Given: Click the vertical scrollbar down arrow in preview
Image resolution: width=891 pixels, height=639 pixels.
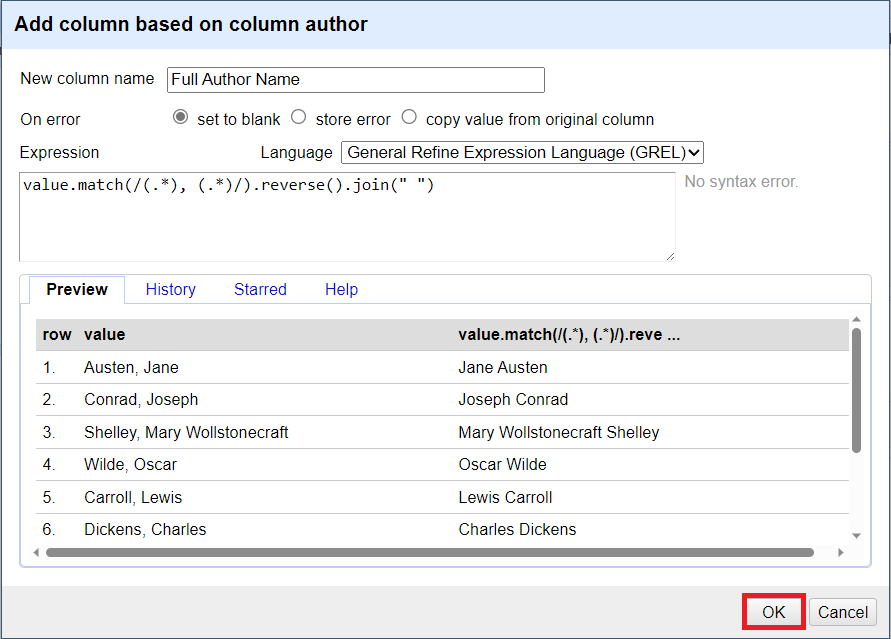Looking at the screenshot, I should [x=855, y=537].
